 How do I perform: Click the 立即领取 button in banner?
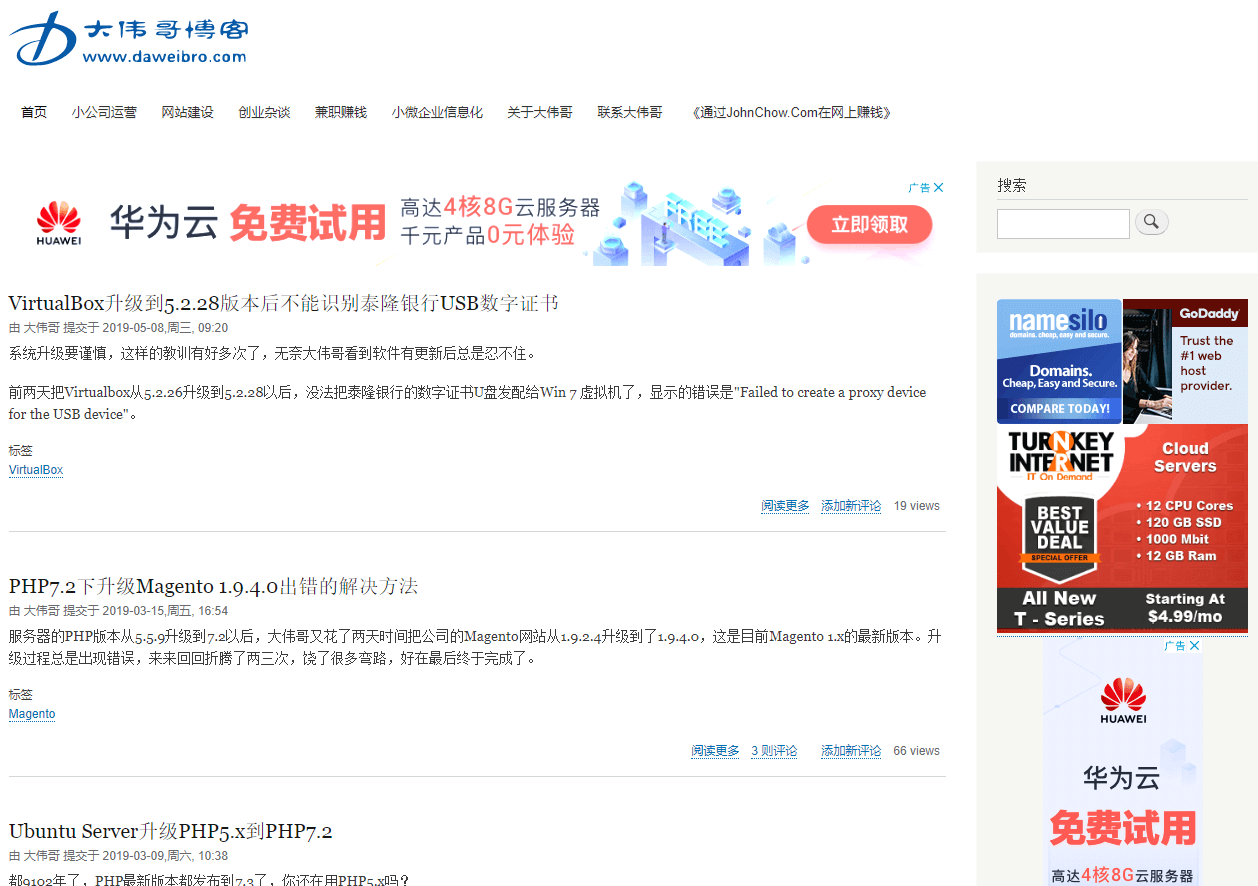click(x=869, y=225)
